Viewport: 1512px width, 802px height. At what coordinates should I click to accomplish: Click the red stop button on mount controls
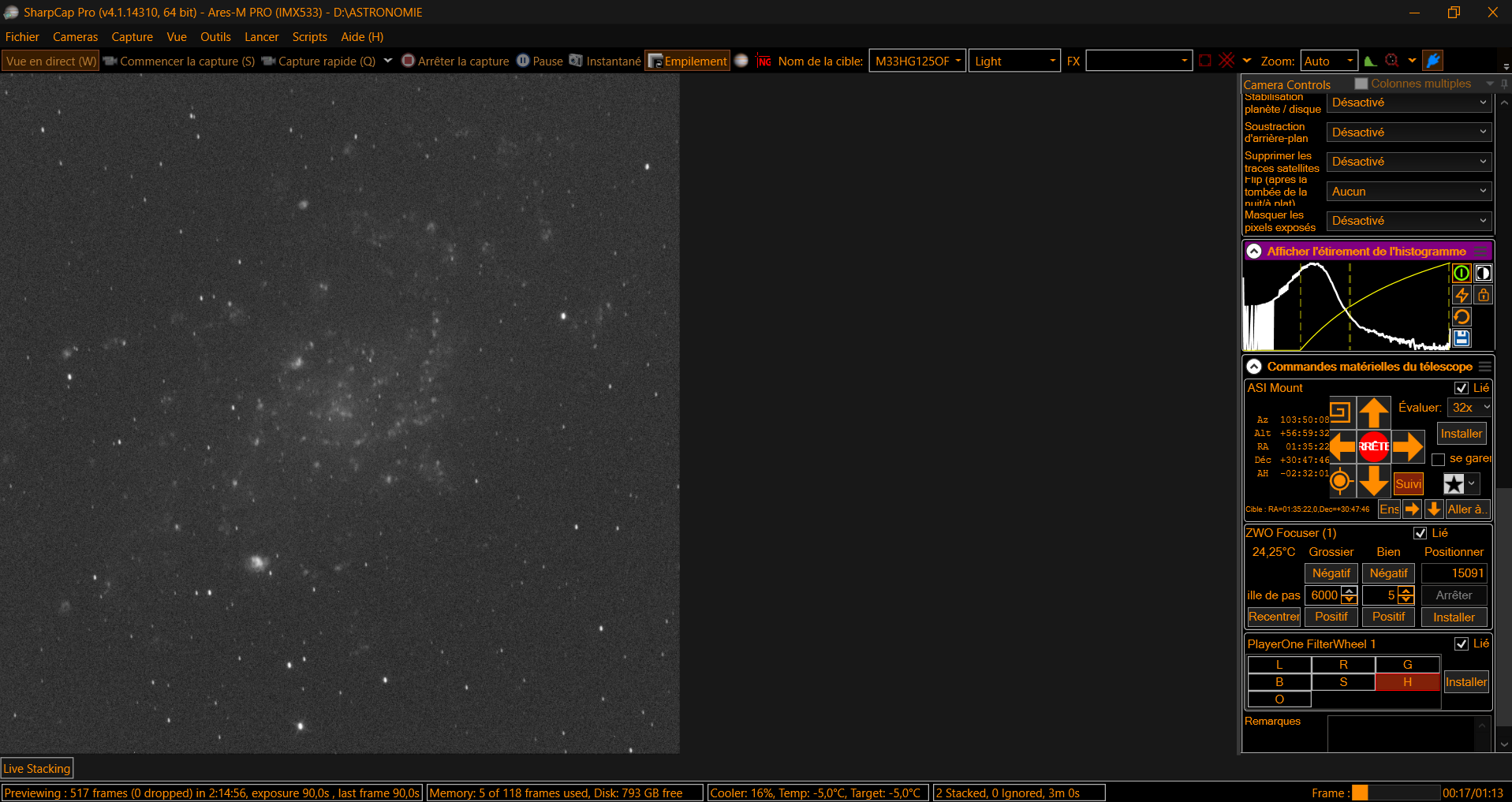click(x=1373, y=446)
